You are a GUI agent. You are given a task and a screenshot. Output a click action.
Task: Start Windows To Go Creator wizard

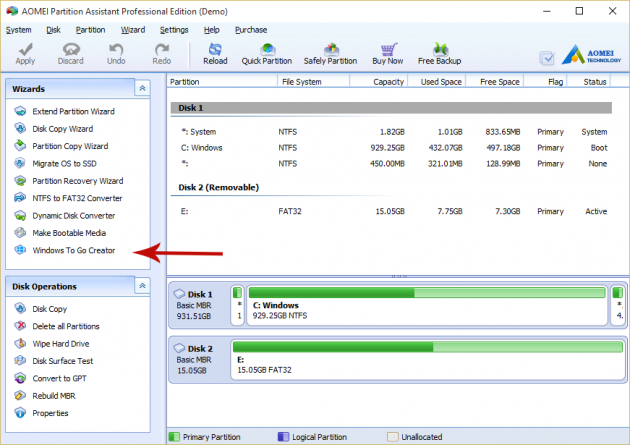tap(73, 250)
